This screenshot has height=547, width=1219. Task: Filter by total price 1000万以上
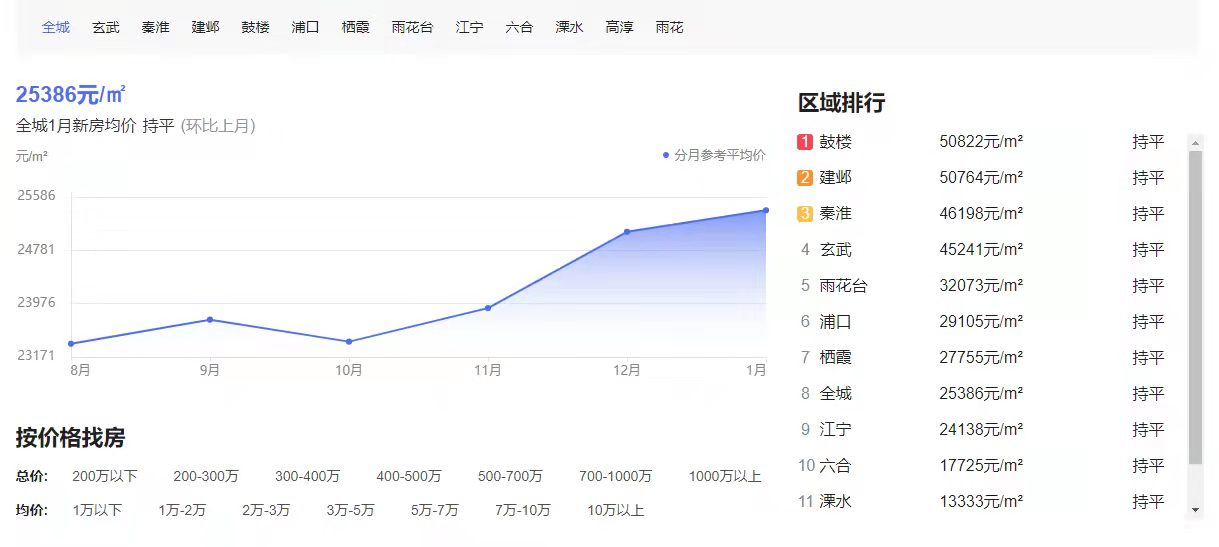[725, 477]
